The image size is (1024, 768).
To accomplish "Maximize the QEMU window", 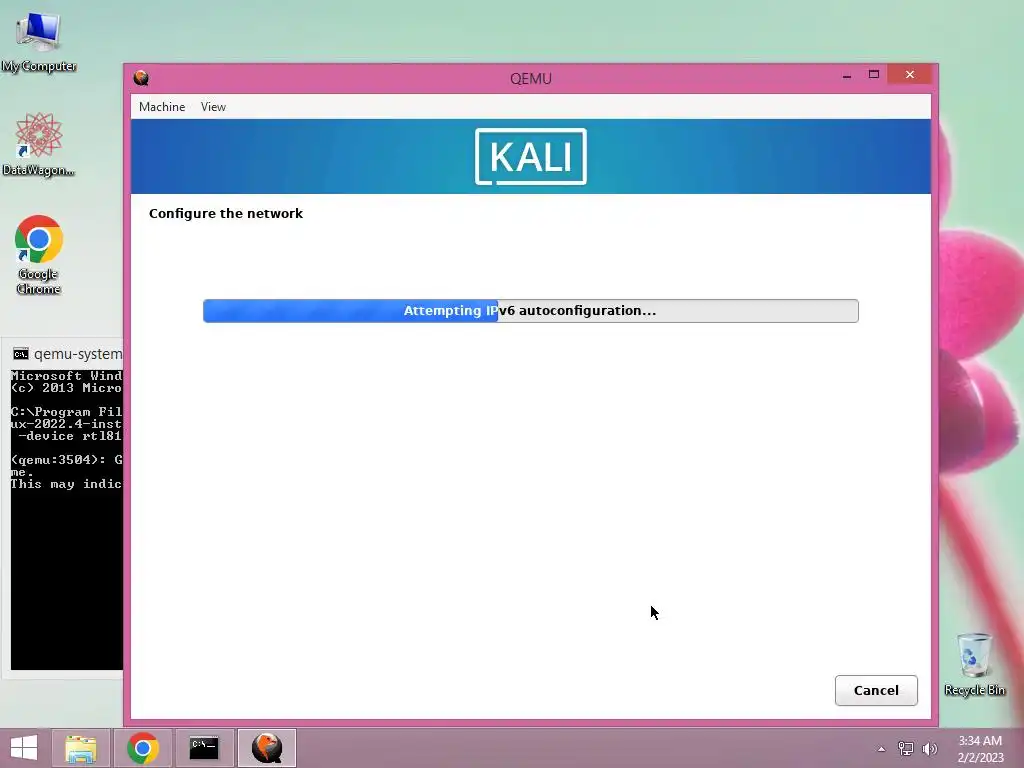I will (874, 74).
